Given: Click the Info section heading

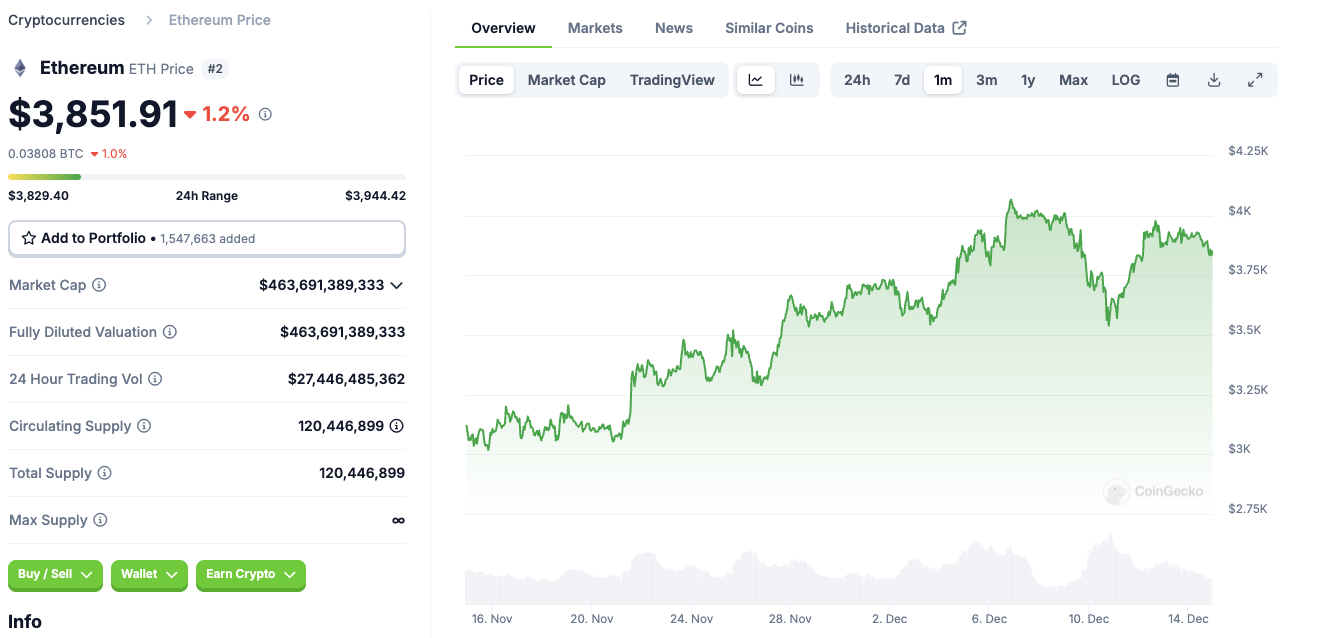Looking at the screenshot, I should [25, 622].
